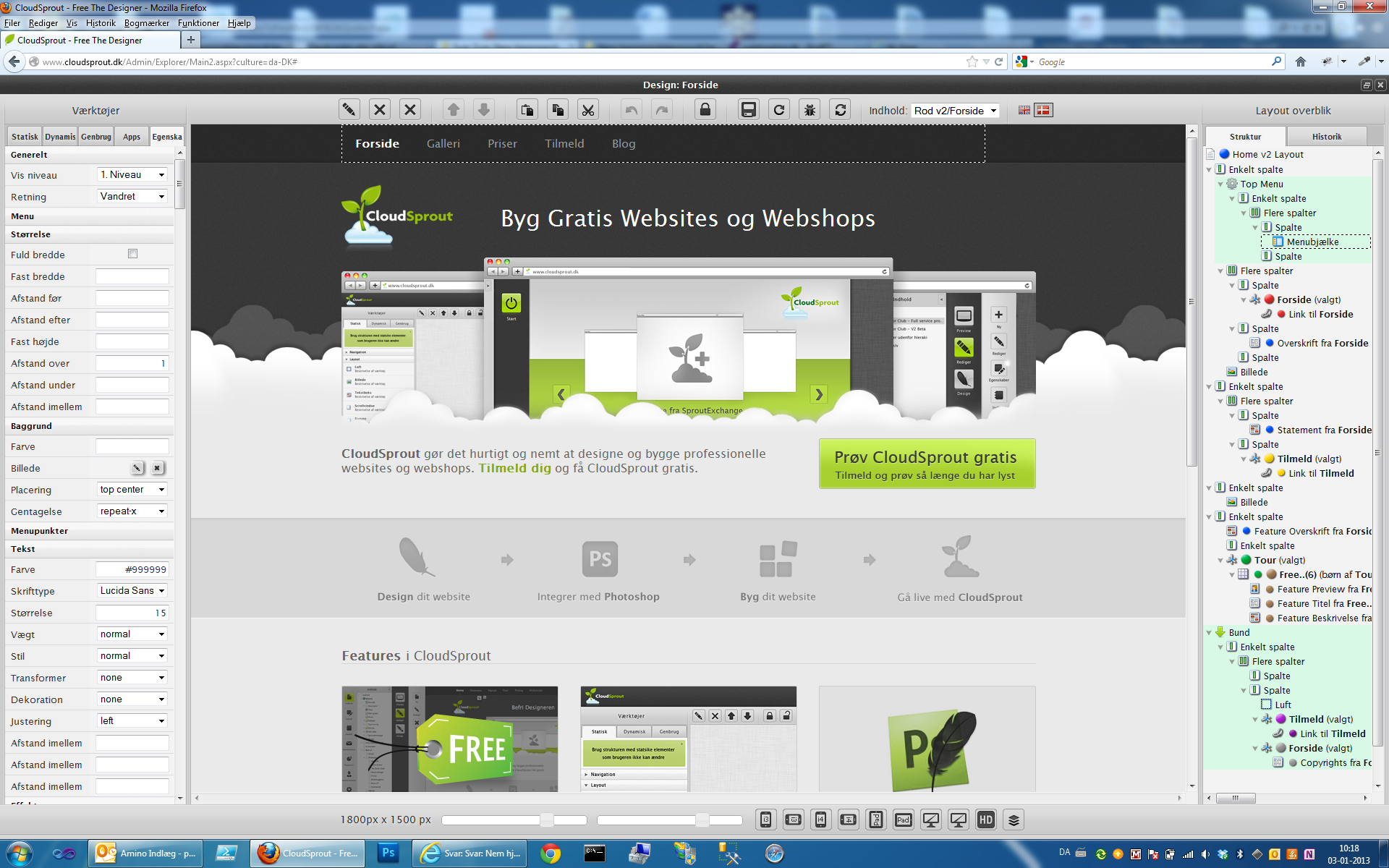Click the Prøv CloudSprout gratis button
This screenshot has width=1389, height=868.
(x=927, y=464)
